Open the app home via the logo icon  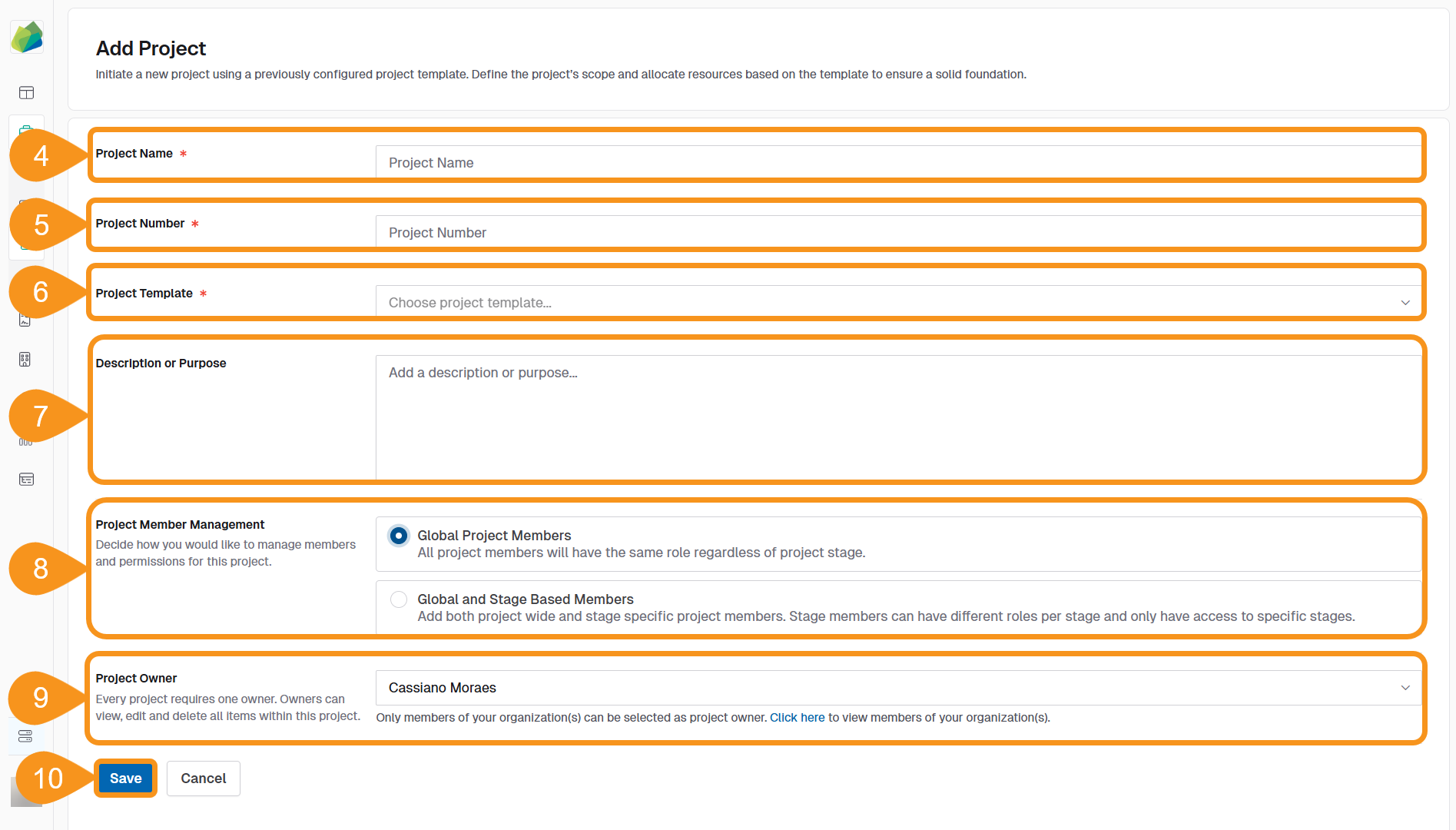pyautogui.click(x=27, y=37)
